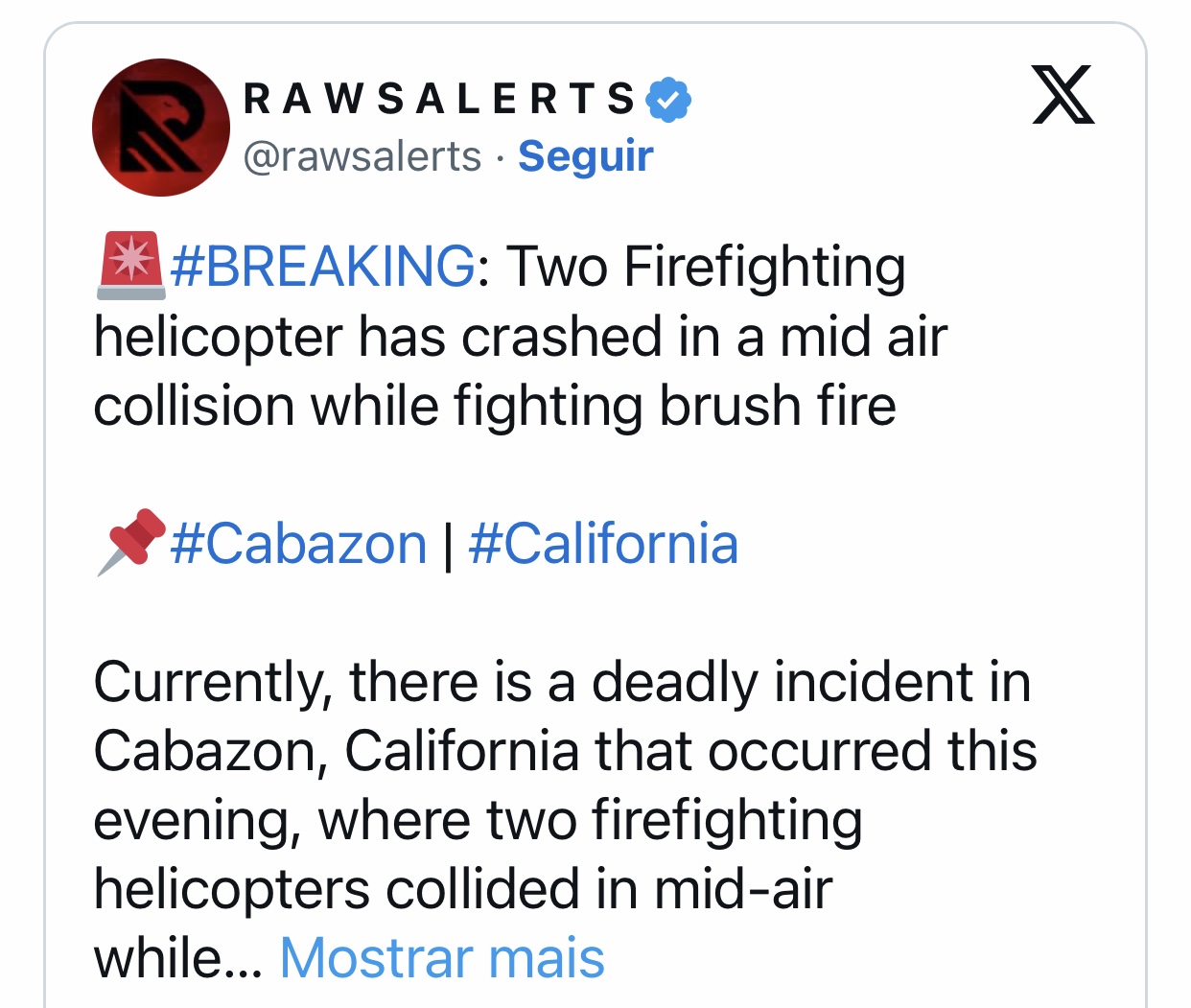Image resolution: width=1191 pixels, height=1008 pixels.
Task: Expand the tweet with Mostrar mais
Action: pos(442,958)
